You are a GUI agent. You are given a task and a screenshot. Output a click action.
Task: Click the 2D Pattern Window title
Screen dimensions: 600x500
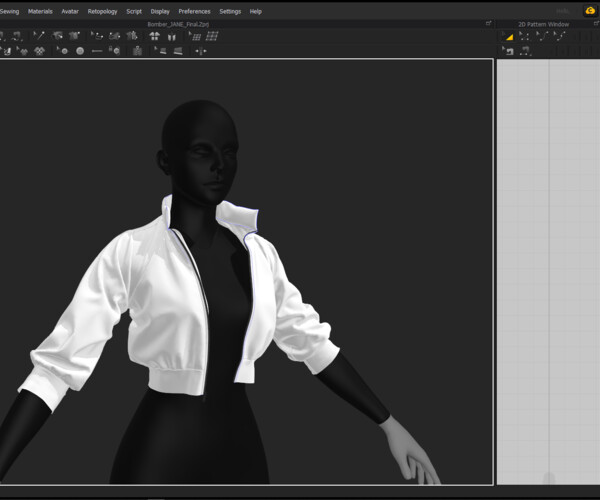(x=543, y=23)
